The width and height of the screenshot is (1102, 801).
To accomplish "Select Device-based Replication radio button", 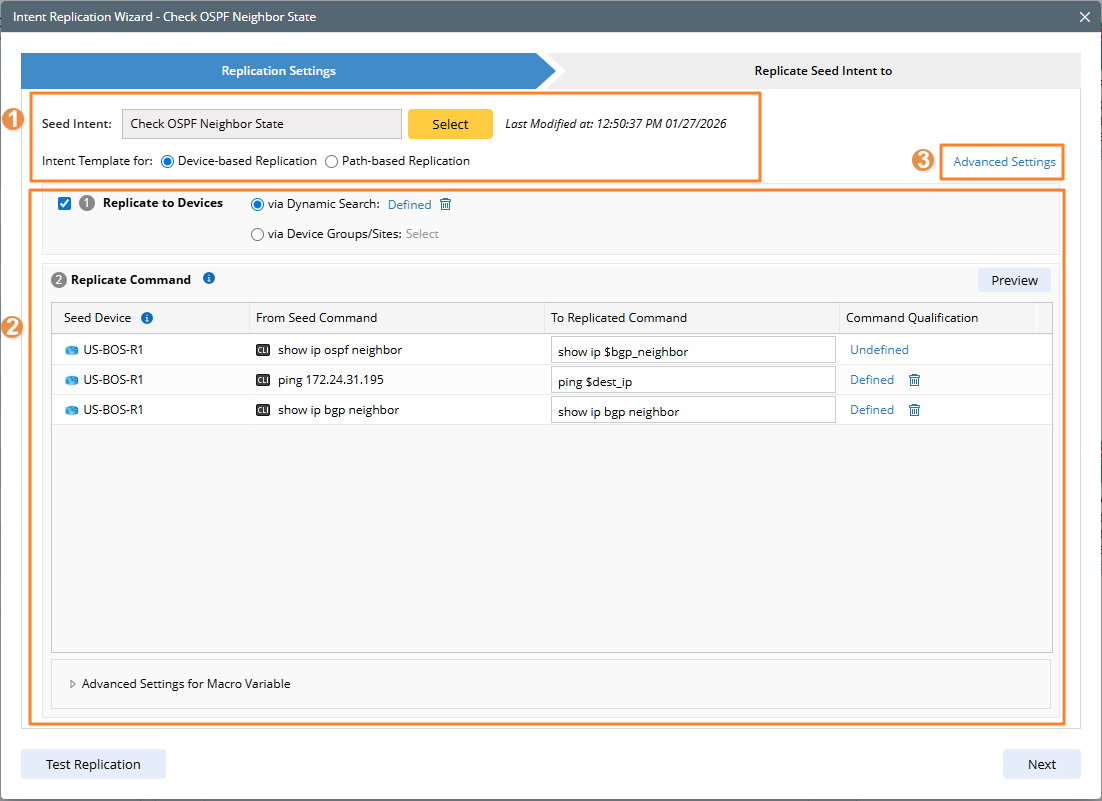I will [167, 161].
